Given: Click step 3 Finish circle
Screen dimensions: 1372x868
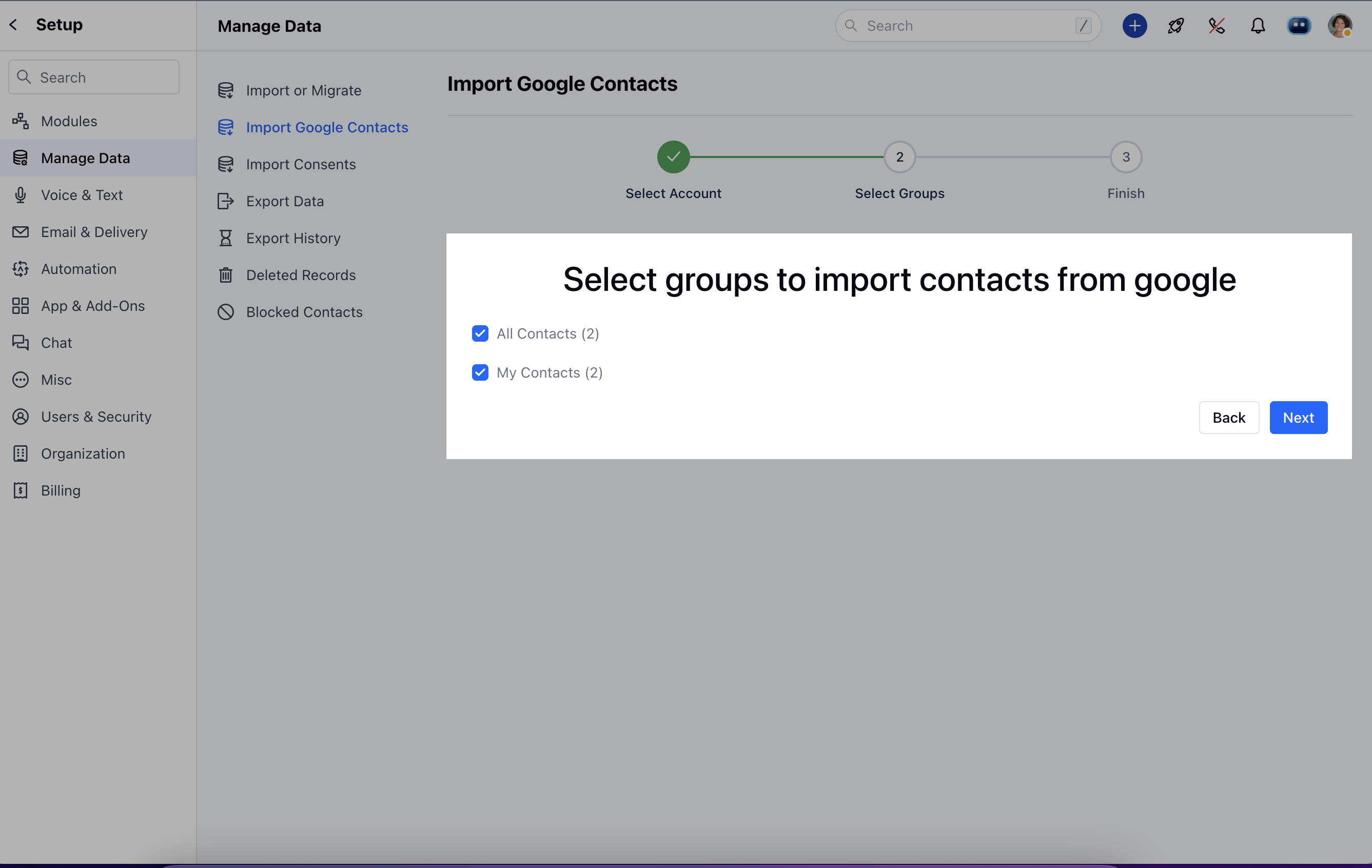Looking at the screenshot, I should (x=1125, y=156).
